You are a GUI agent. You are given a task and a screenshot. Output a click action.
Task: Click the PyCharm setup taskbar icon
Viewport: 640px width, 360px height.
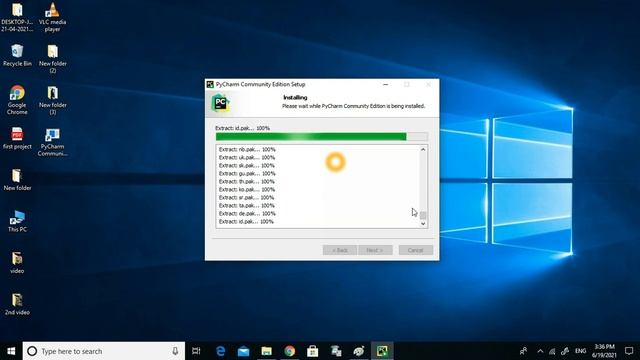click(x=382, y=351)
